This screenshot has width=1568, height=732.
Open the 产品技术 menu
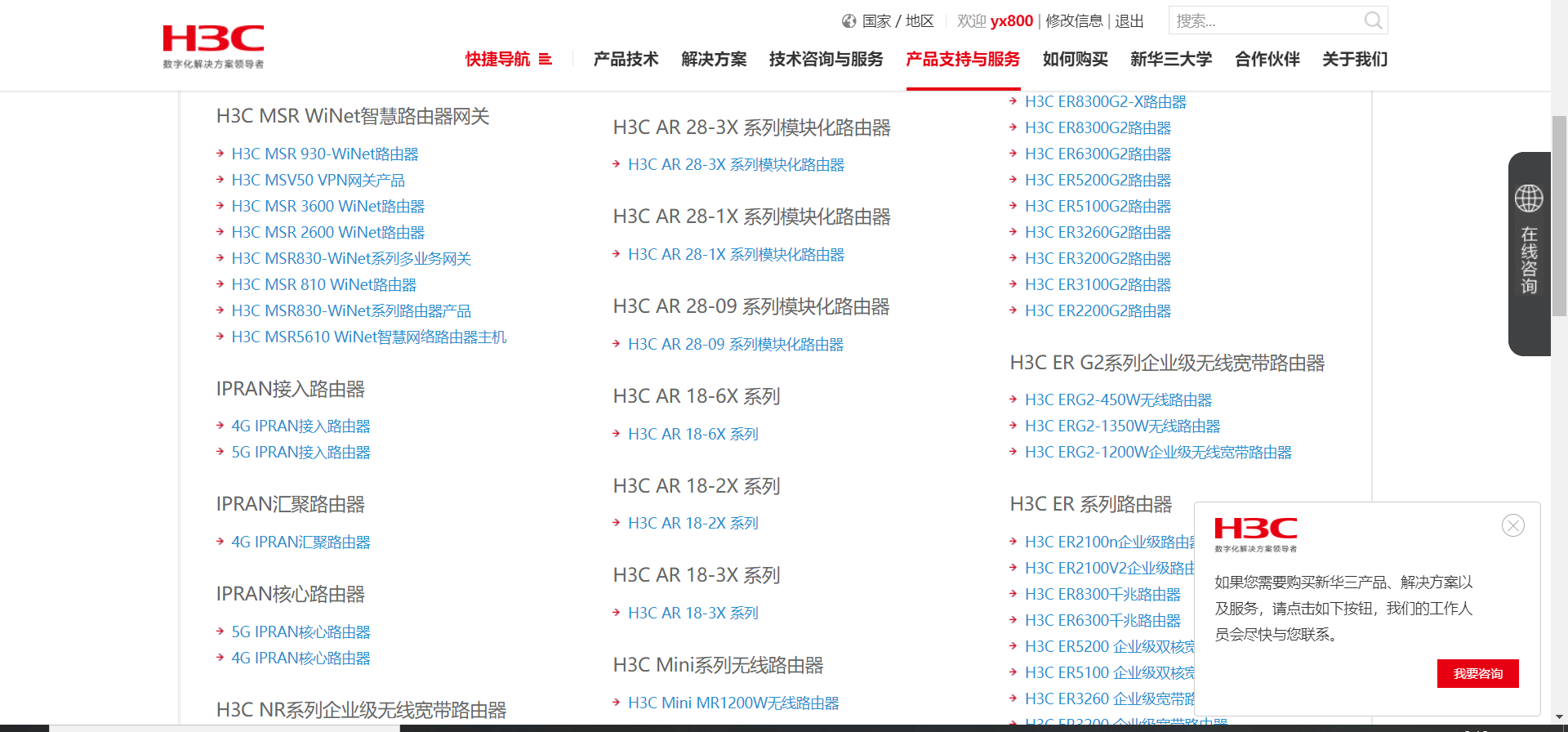[x=626, y=60]
